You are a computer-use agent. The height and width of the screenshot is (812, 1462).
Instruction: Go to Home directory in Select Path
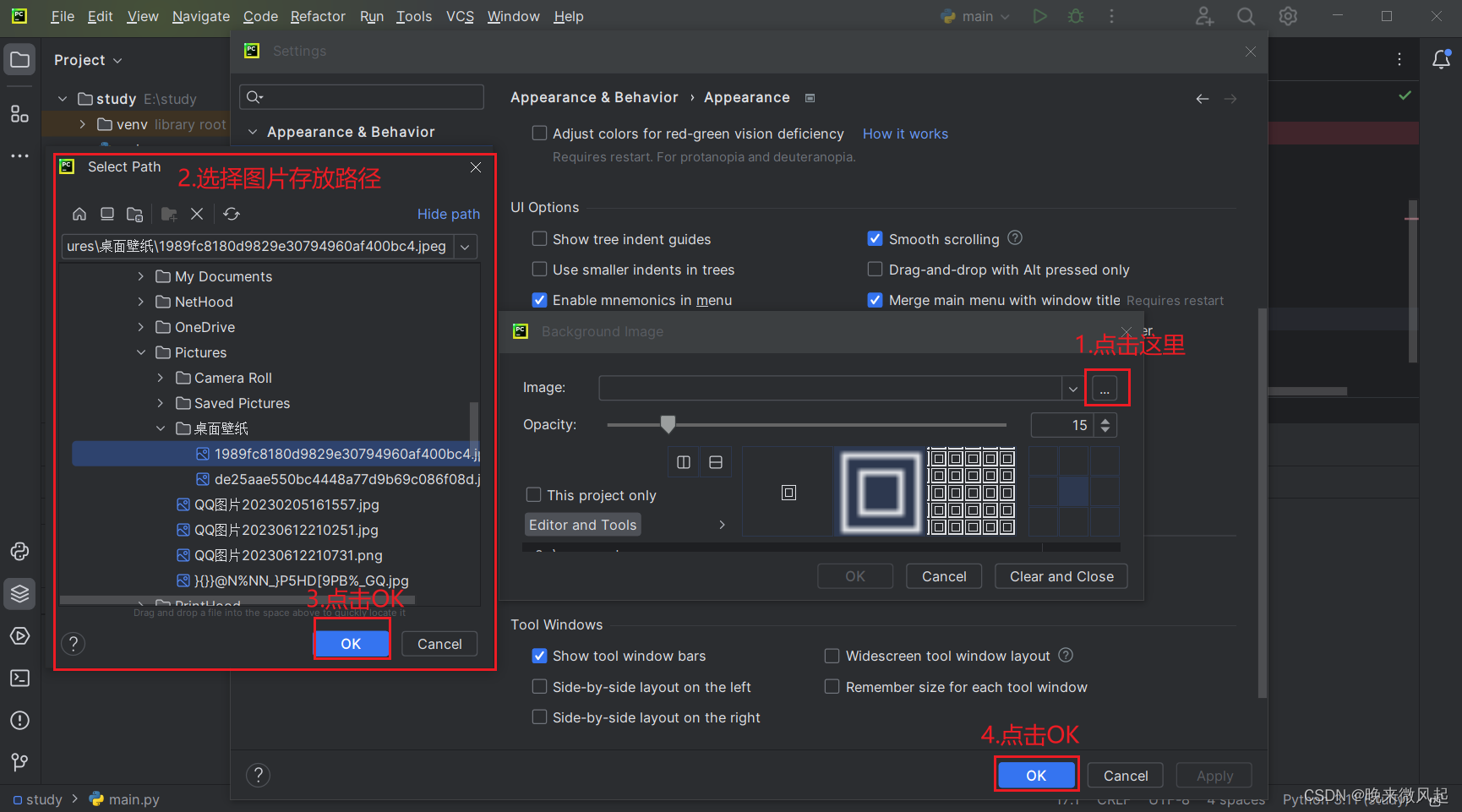79,214
